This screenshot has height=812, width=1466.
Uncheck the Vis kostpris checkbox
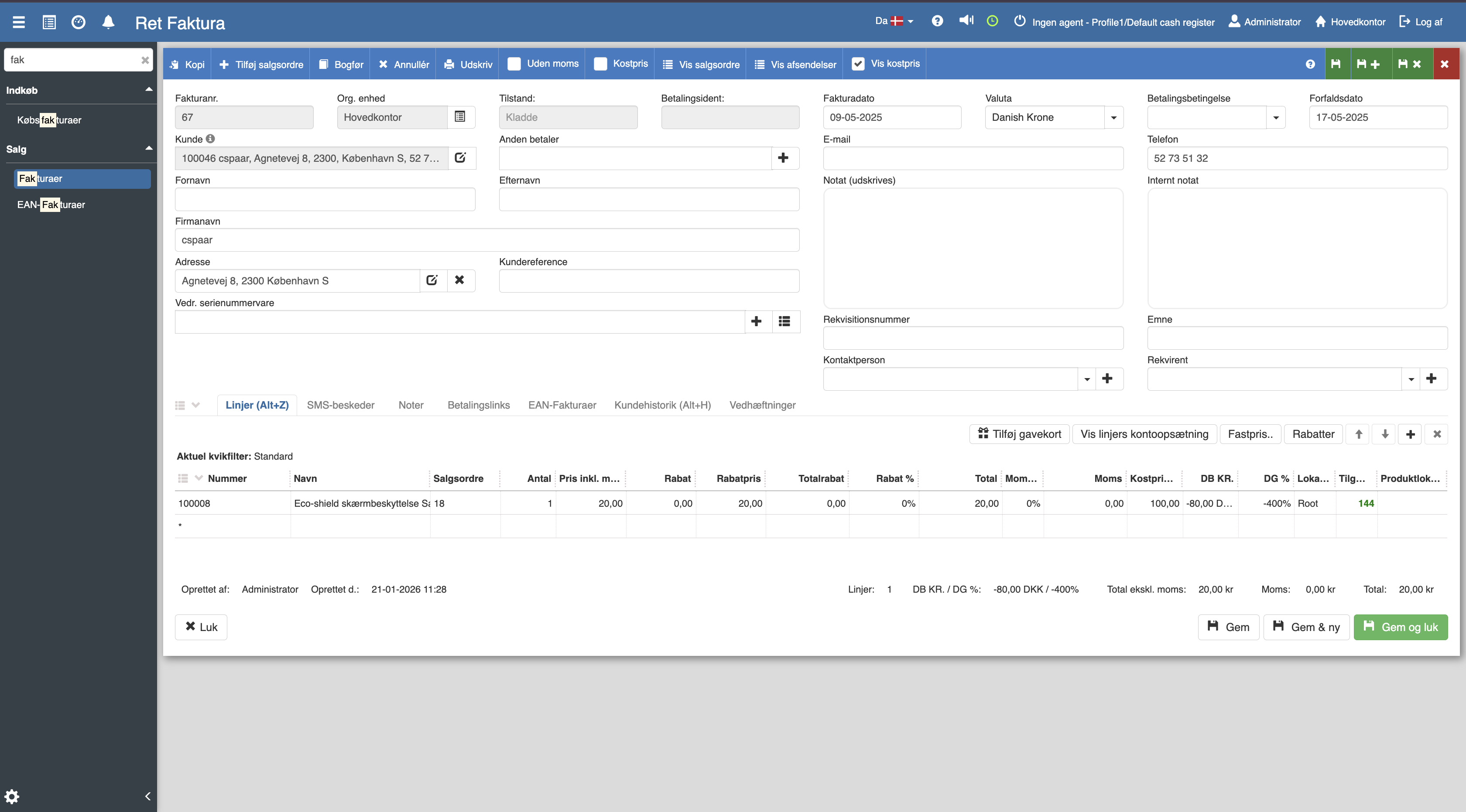[858, 64]
